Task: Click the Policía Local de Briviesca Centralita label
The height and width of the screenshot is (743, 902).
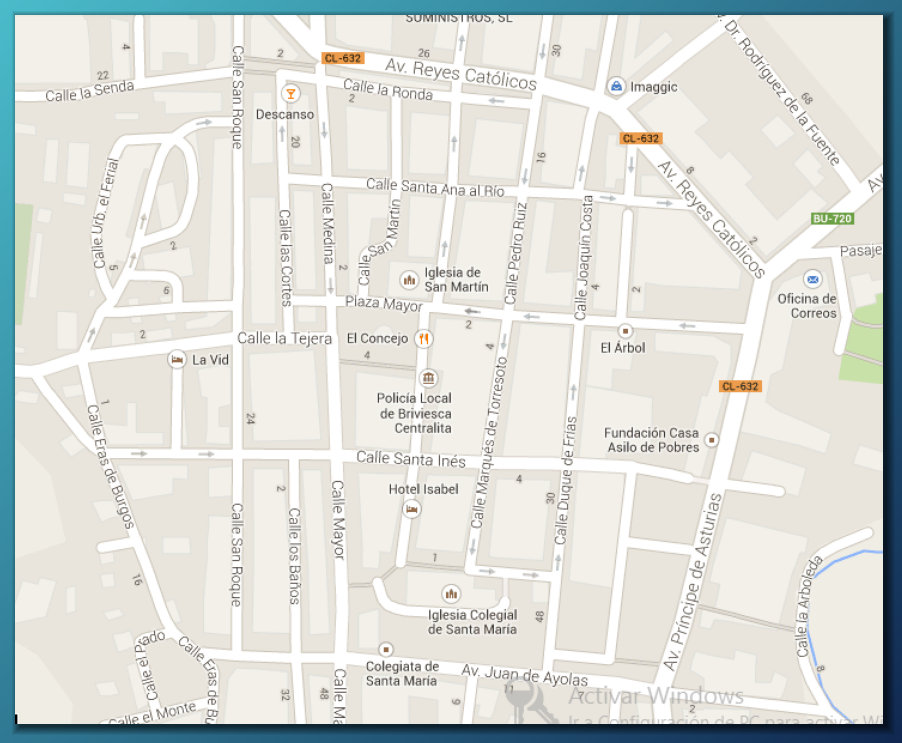Action: click(x=414, y=413)
